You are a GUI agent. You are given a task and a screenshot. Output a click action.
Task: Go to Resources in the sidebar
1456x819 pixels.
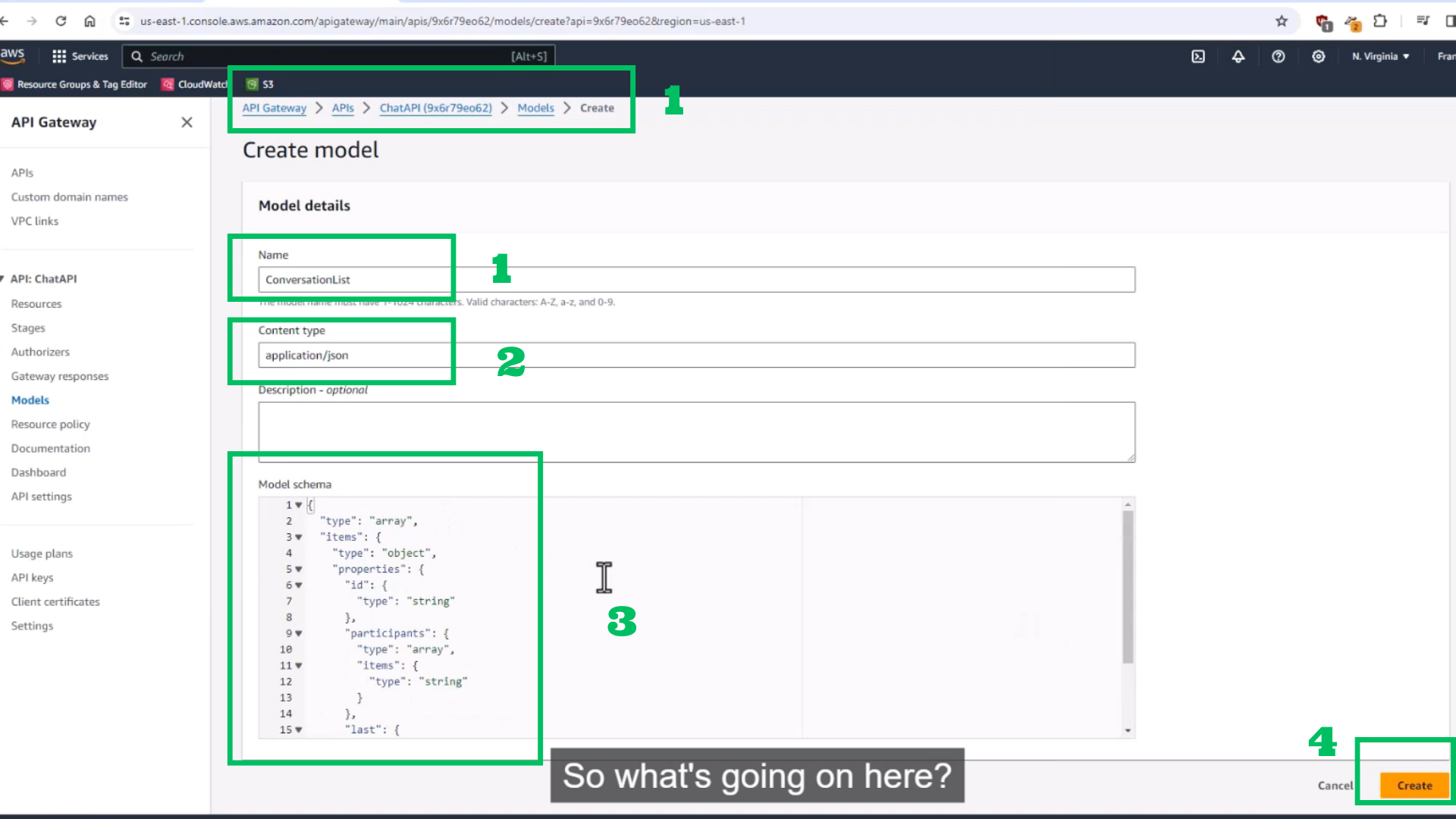pos(36,303)
